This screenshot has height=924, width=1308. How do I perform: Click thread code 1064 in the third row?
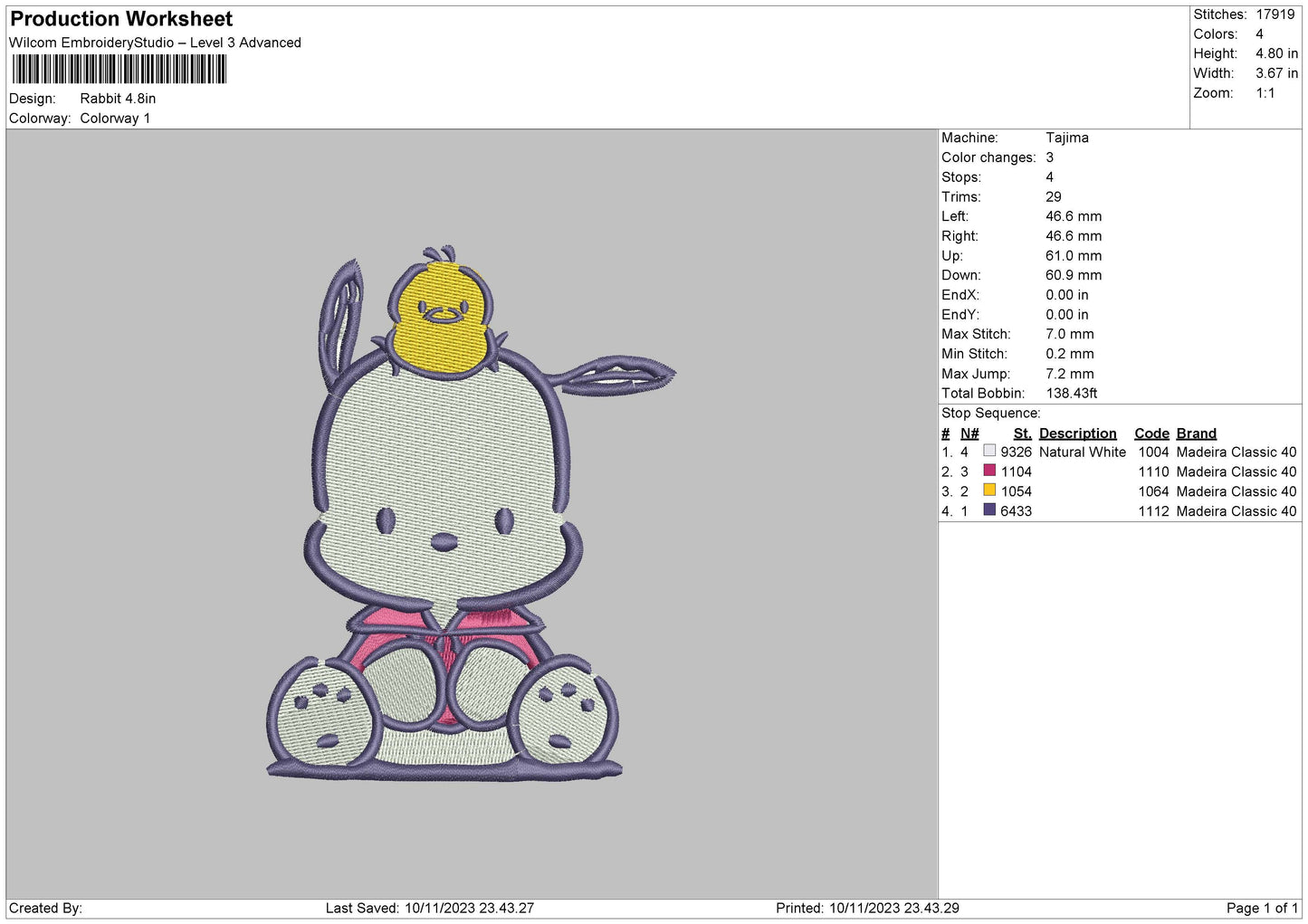(x=1153, y=491)
